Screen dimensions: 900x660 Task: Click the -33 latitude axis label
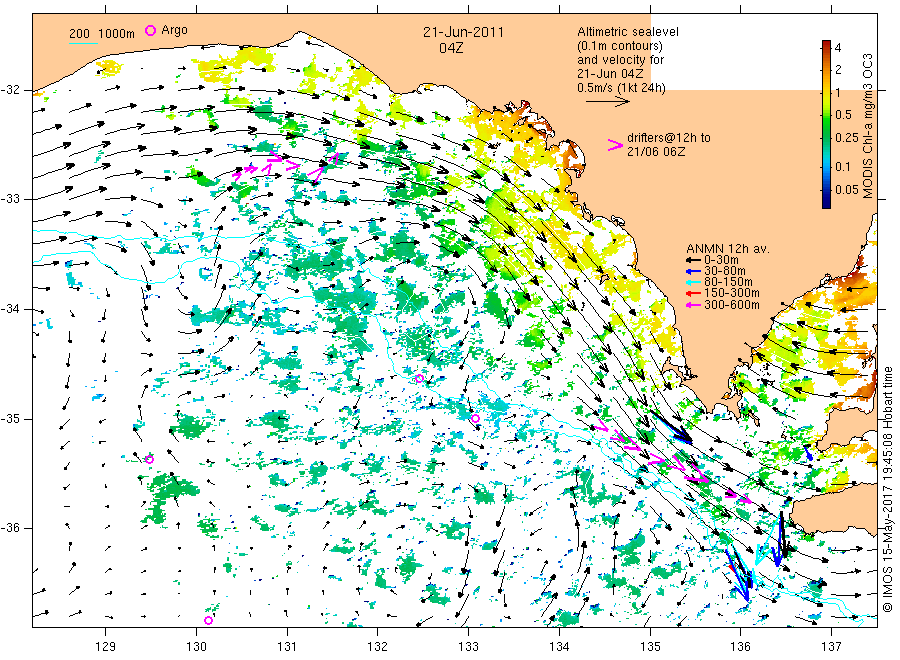click(x=10, y=199)
